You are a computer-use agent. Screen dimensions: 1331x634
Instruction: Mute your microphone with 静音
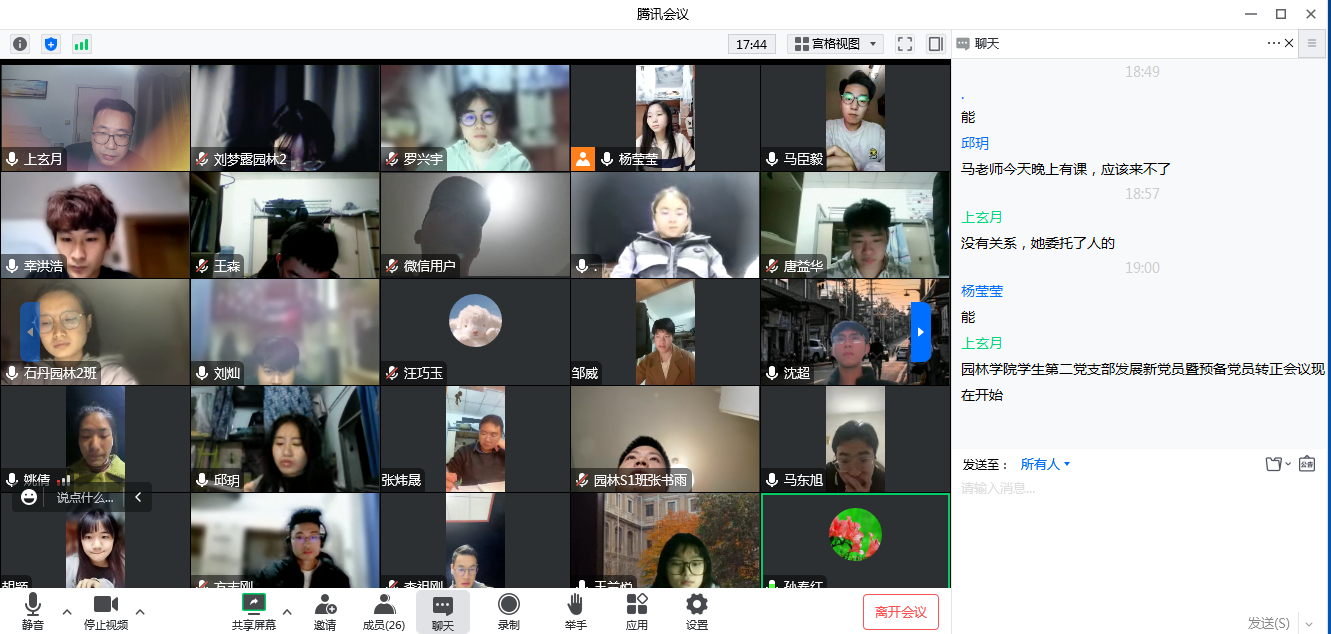[32, 611]
